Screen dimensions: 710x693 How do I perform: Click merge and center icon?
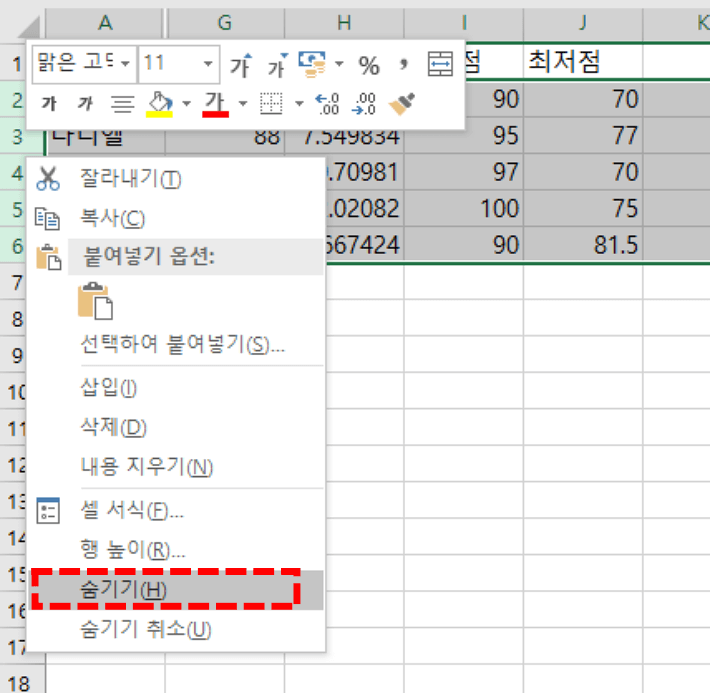pyautogui.click(x=440, y=64)
